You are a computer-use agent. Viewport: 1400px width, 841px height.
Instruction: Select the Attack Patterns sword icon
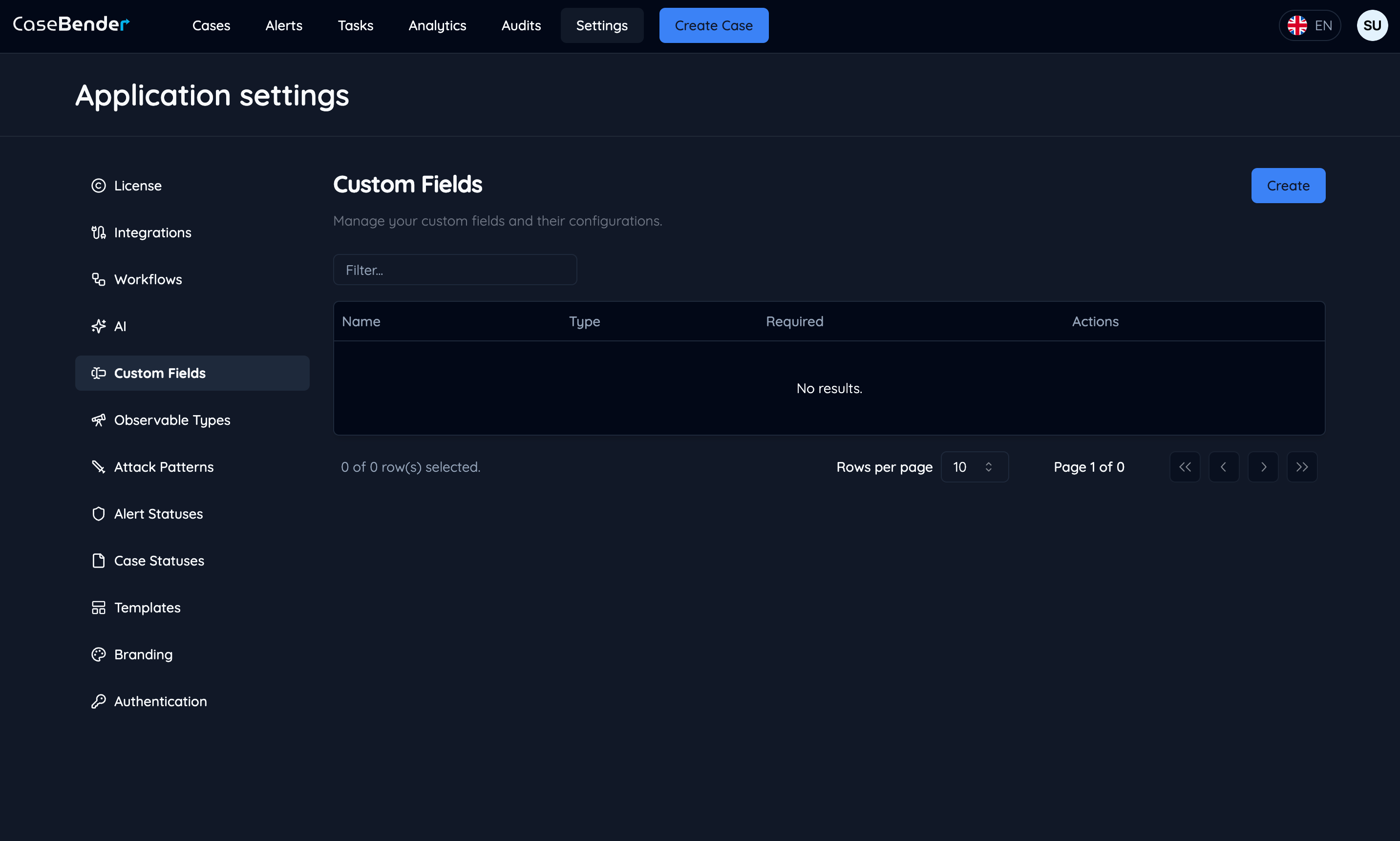(x=99, y=467)
